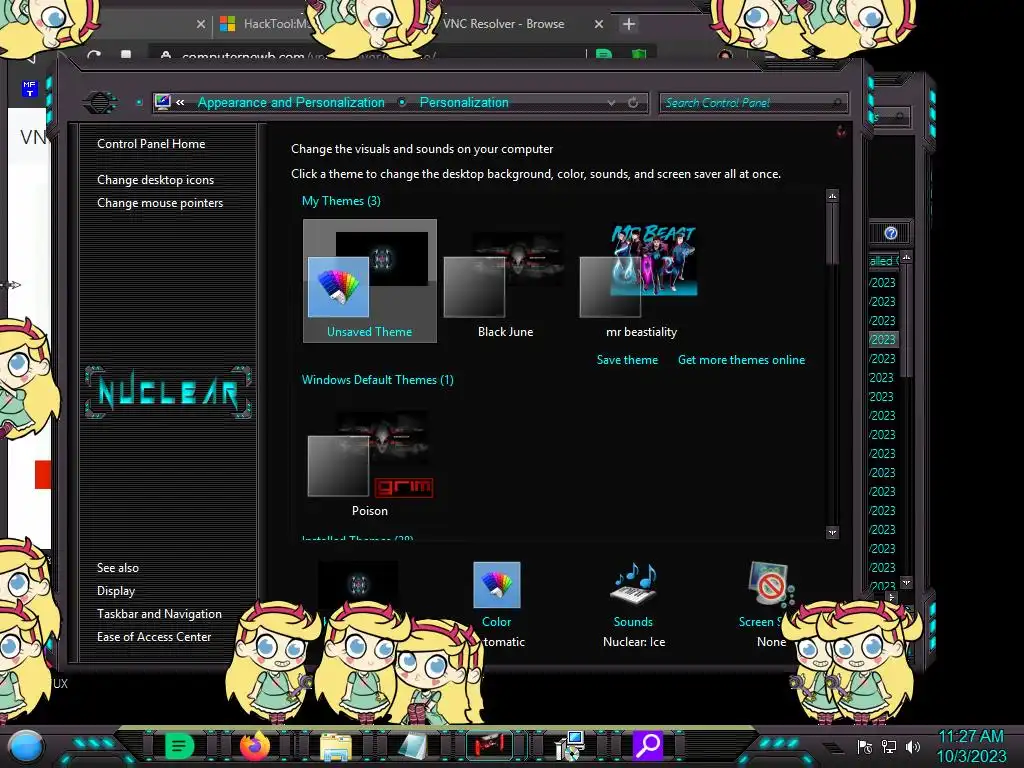Click the Appearance and Personalization breadcrumb
This screenshot has height=768, width=1024.
(x=291, y=103)
